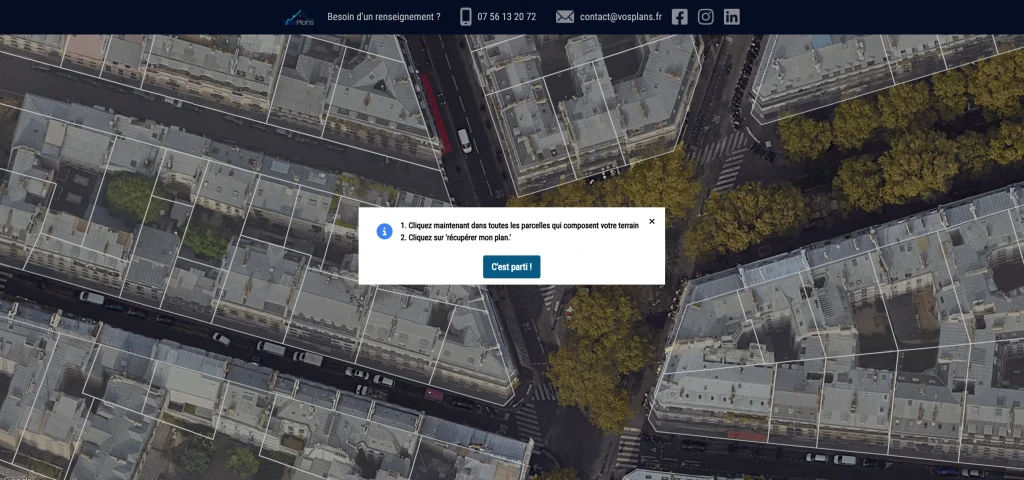The height and width of the screenshot is (480, 1024).
Task: Open the LinkedIn page icon
Action: pyautogui.click(x=732, y=17)
